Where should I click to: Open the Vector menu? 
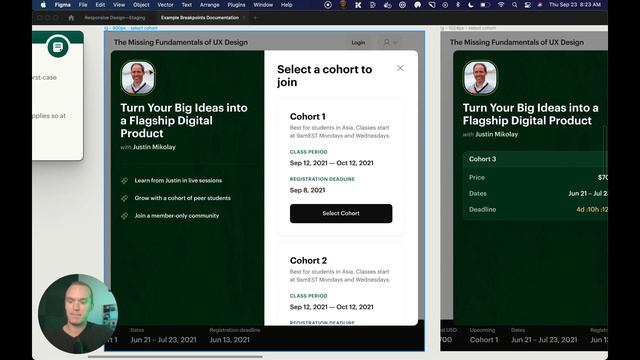[165, 5]
